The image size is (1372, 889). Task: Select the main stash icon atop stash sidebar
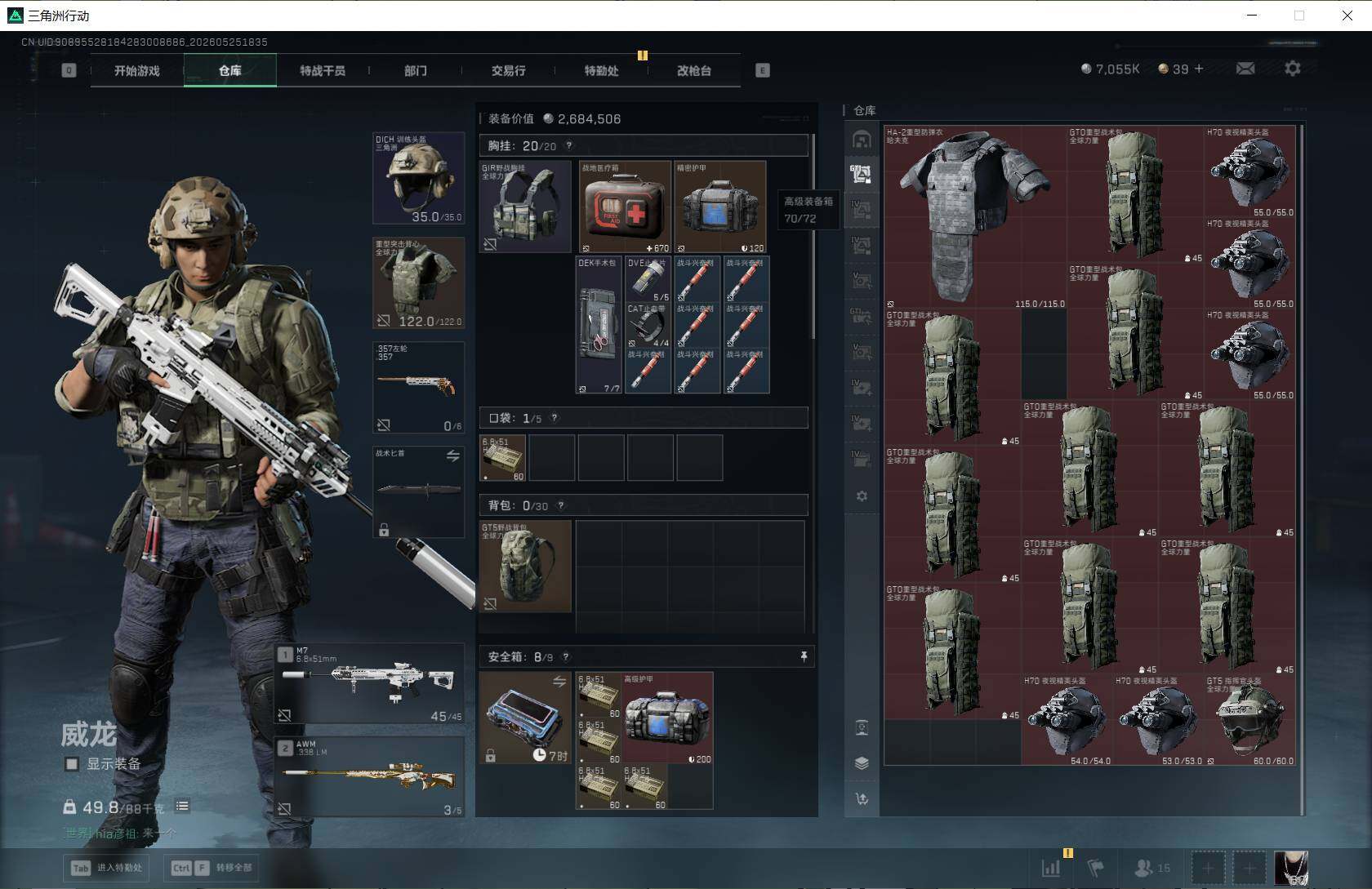(862, 140)
